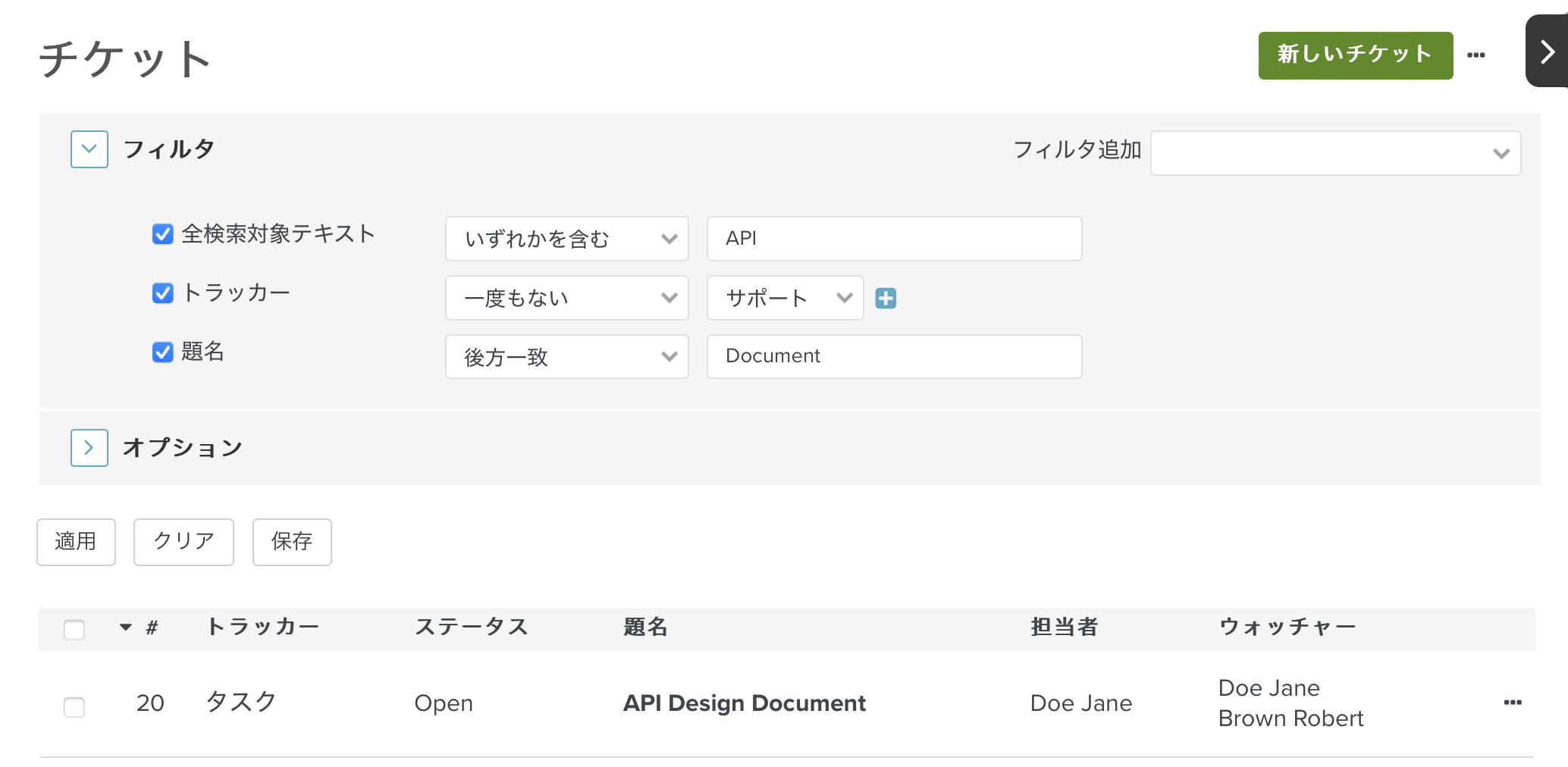Open the フィルタ追加 dropdown
This screenshot has width=1568, height=767.
[x=1335, y=153]
